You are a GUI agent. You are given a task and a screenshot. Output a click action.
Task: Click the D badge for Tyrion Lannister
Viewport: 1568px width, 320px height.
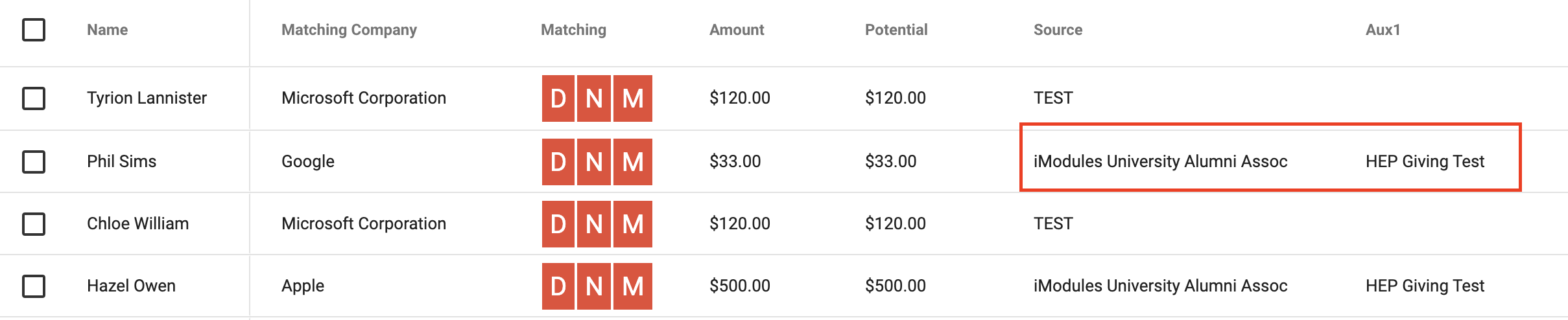click(558, 98)
